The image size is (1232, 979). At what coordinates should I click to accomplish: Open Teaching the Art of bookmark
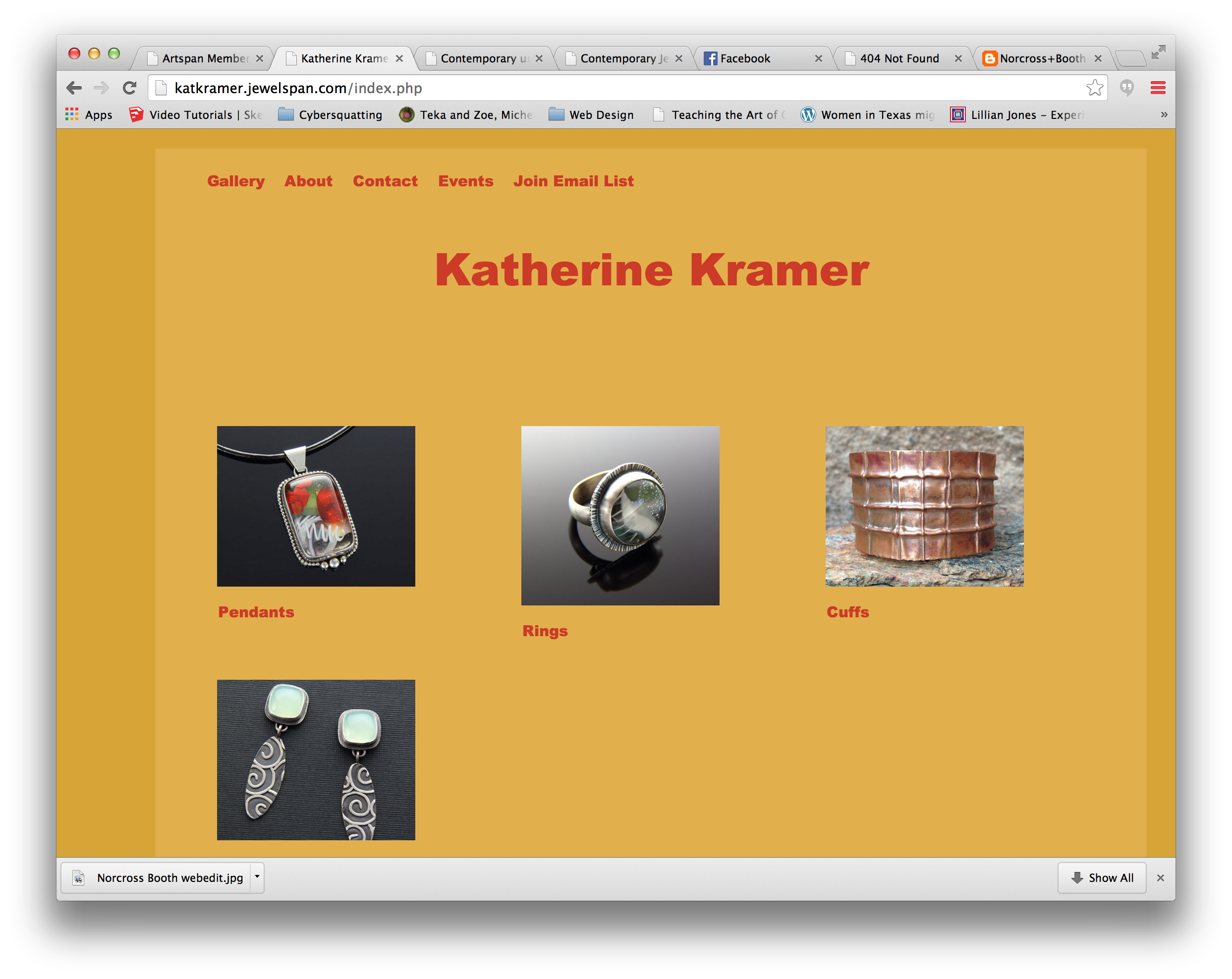pyautogui.click(x=720, y=115)
